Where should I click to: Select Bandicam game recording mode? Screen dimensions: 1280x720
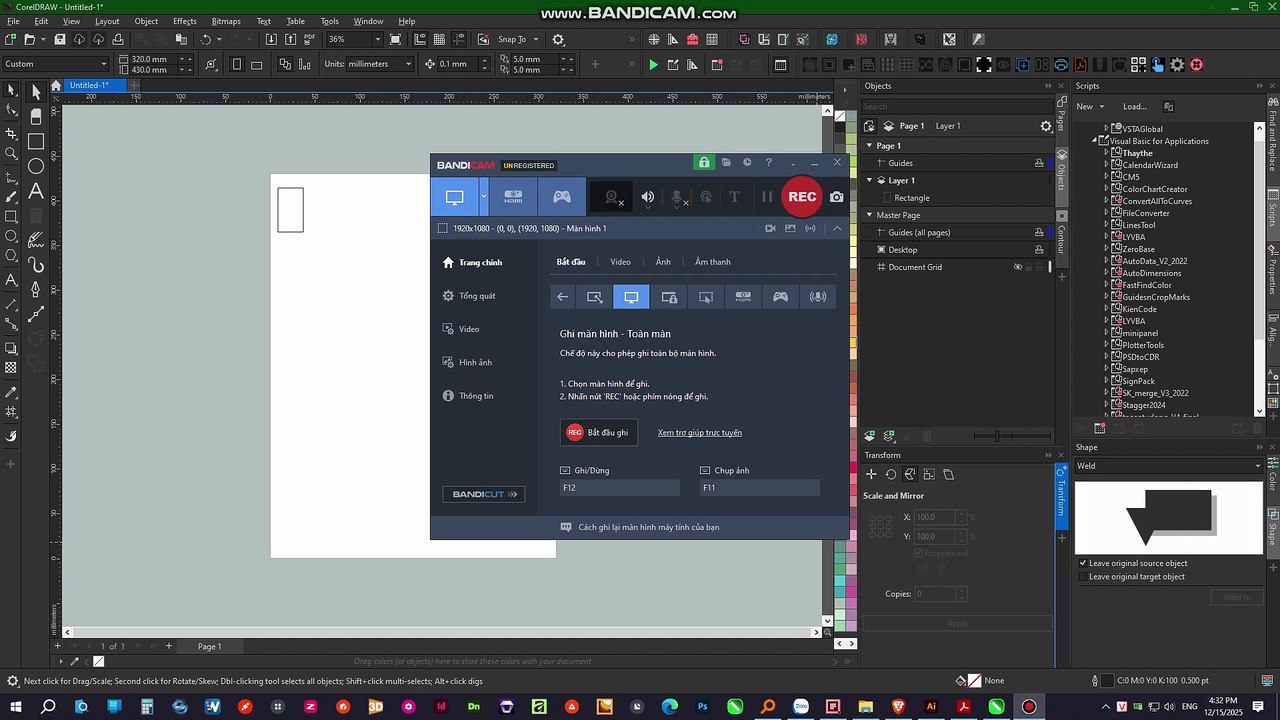pyautogui.click(x=562, y=197)
